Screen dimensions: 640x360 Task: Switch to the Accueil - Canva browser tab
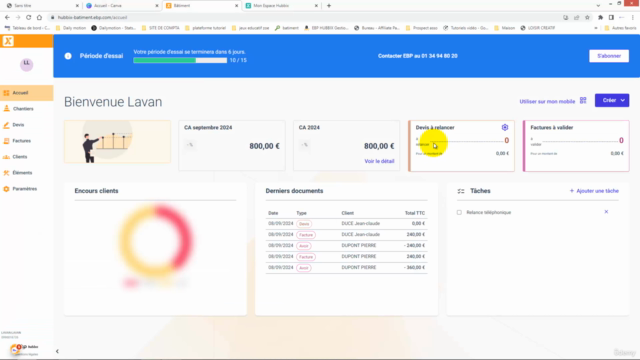pyautogui.click(x=122, y=6)
